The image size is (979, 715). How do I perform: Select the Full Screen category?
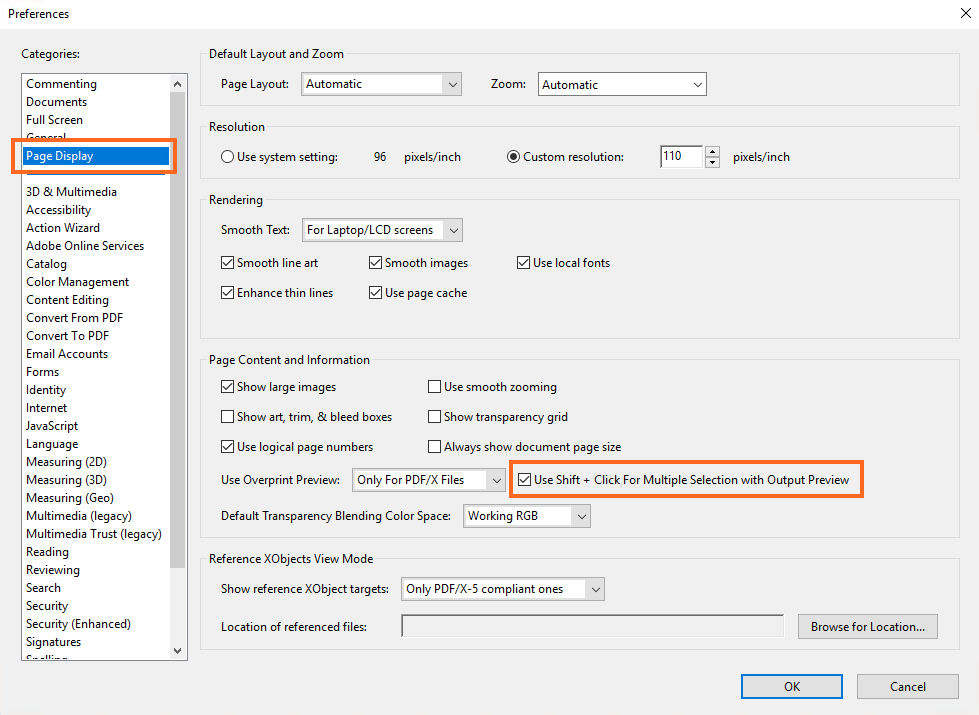coord(54,119)
